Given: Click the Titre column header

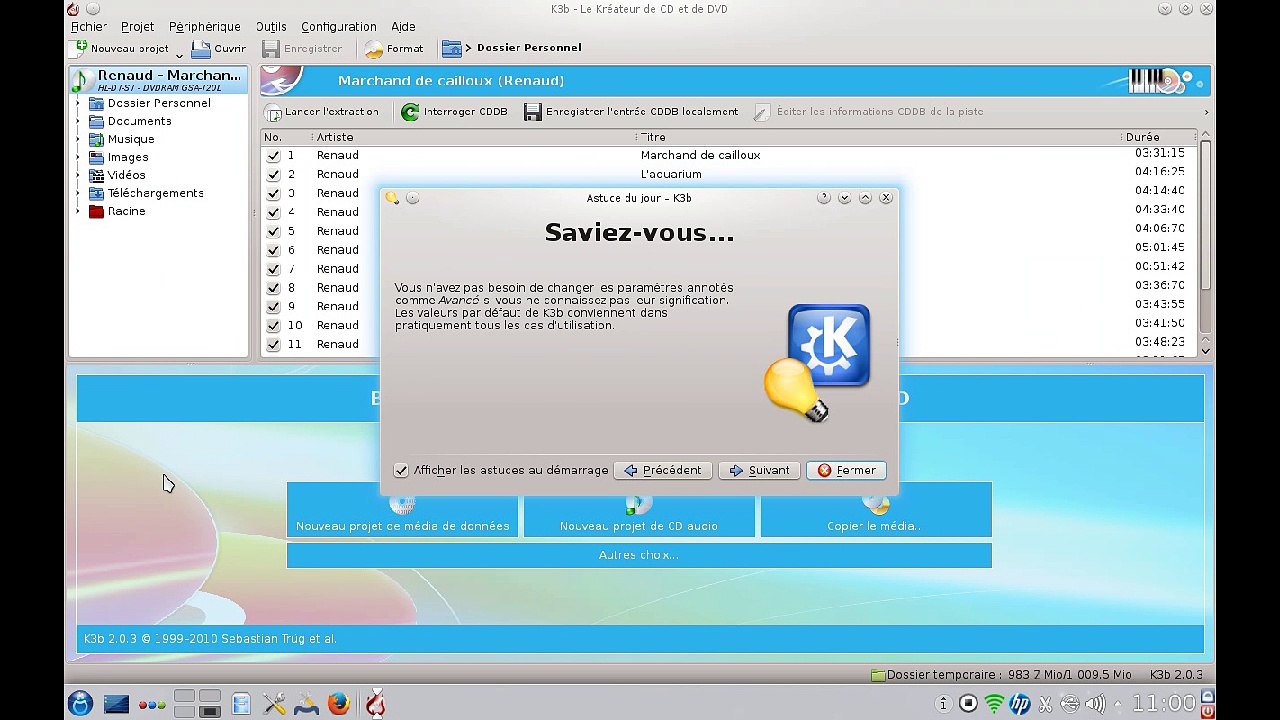Looking at the screenshot, I should tap(877, 137).
